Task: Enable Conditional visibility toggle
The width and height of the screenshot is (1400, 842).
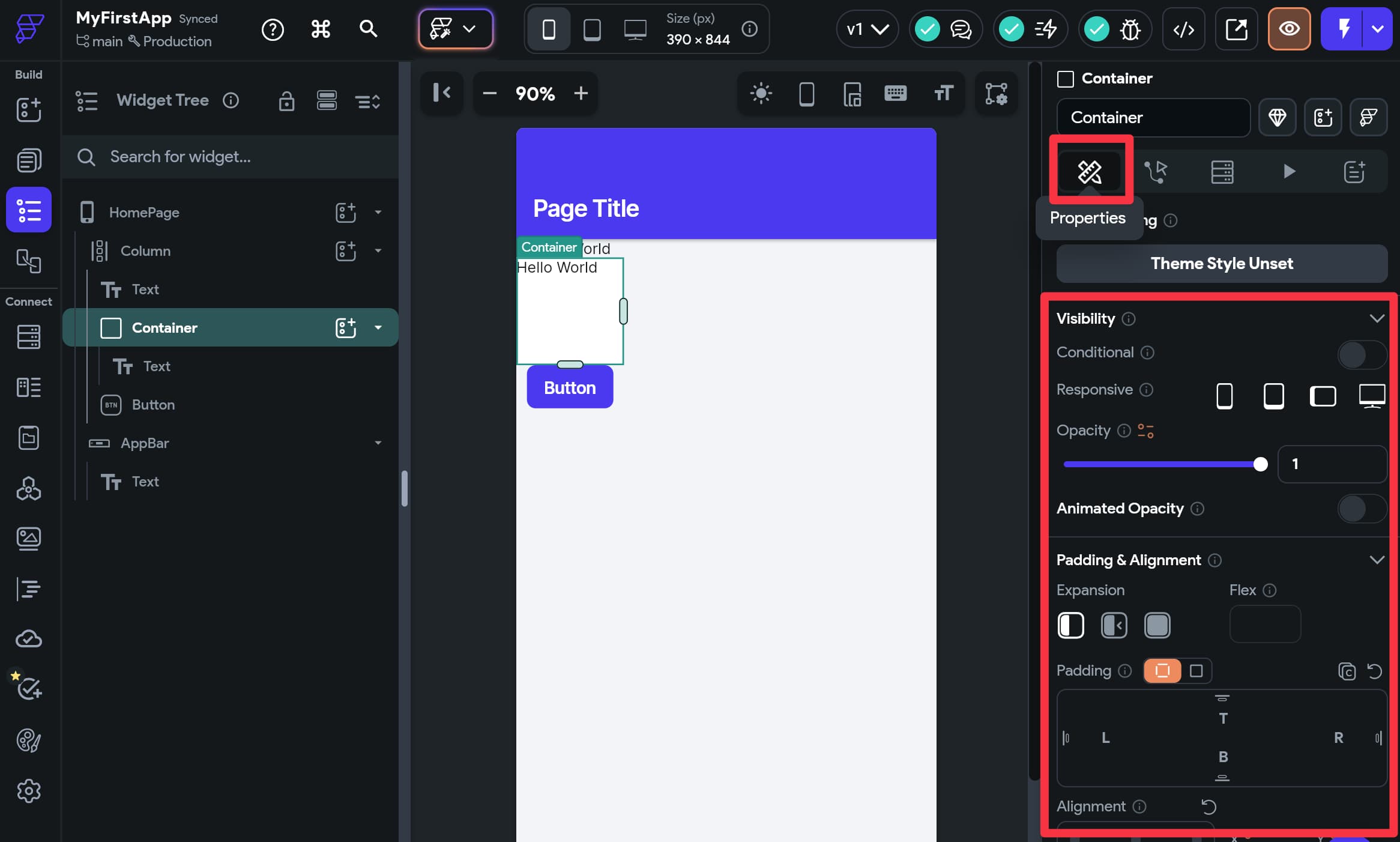Action: (1362, 355)
